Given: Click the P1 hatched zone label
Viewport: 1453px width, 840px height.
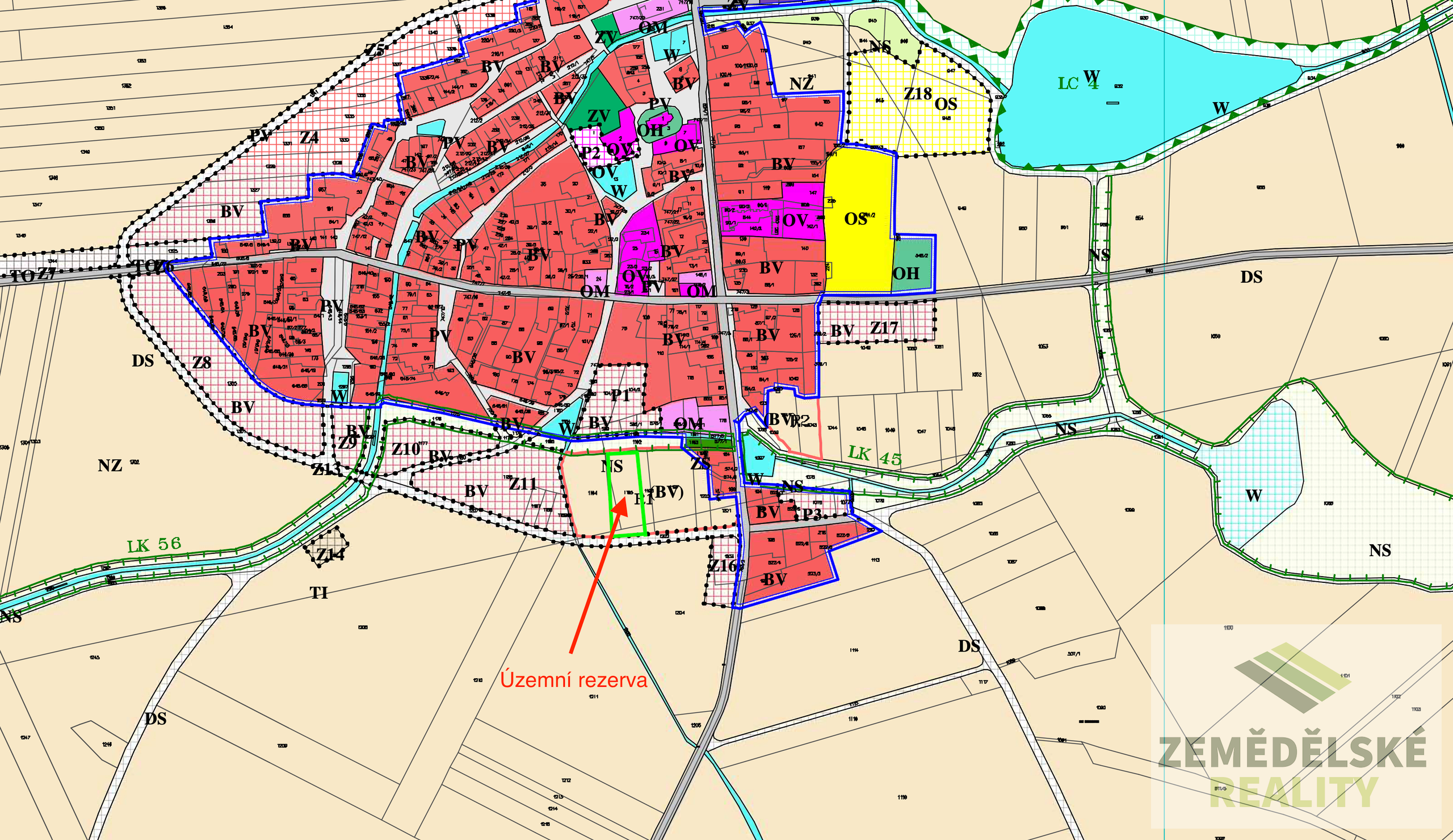Looking at the screenshot, I should tap(620, 396).
